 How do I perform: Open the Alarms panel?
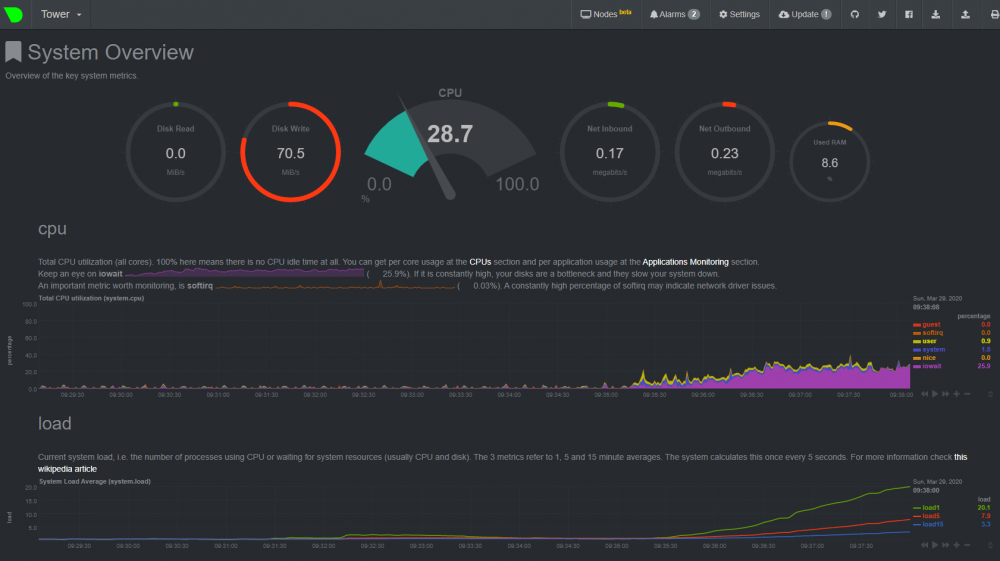pos(674,14)
